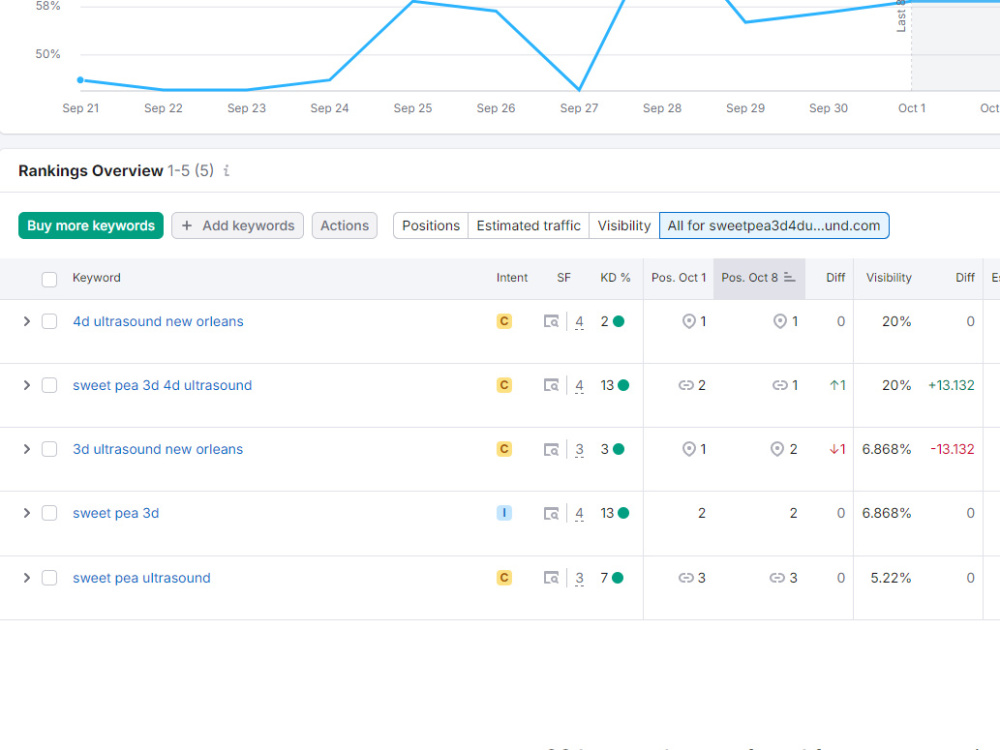Screen dimensions: 1000x750
Task: Open keyword link sweet pea ultrasound
Action: 142,578
